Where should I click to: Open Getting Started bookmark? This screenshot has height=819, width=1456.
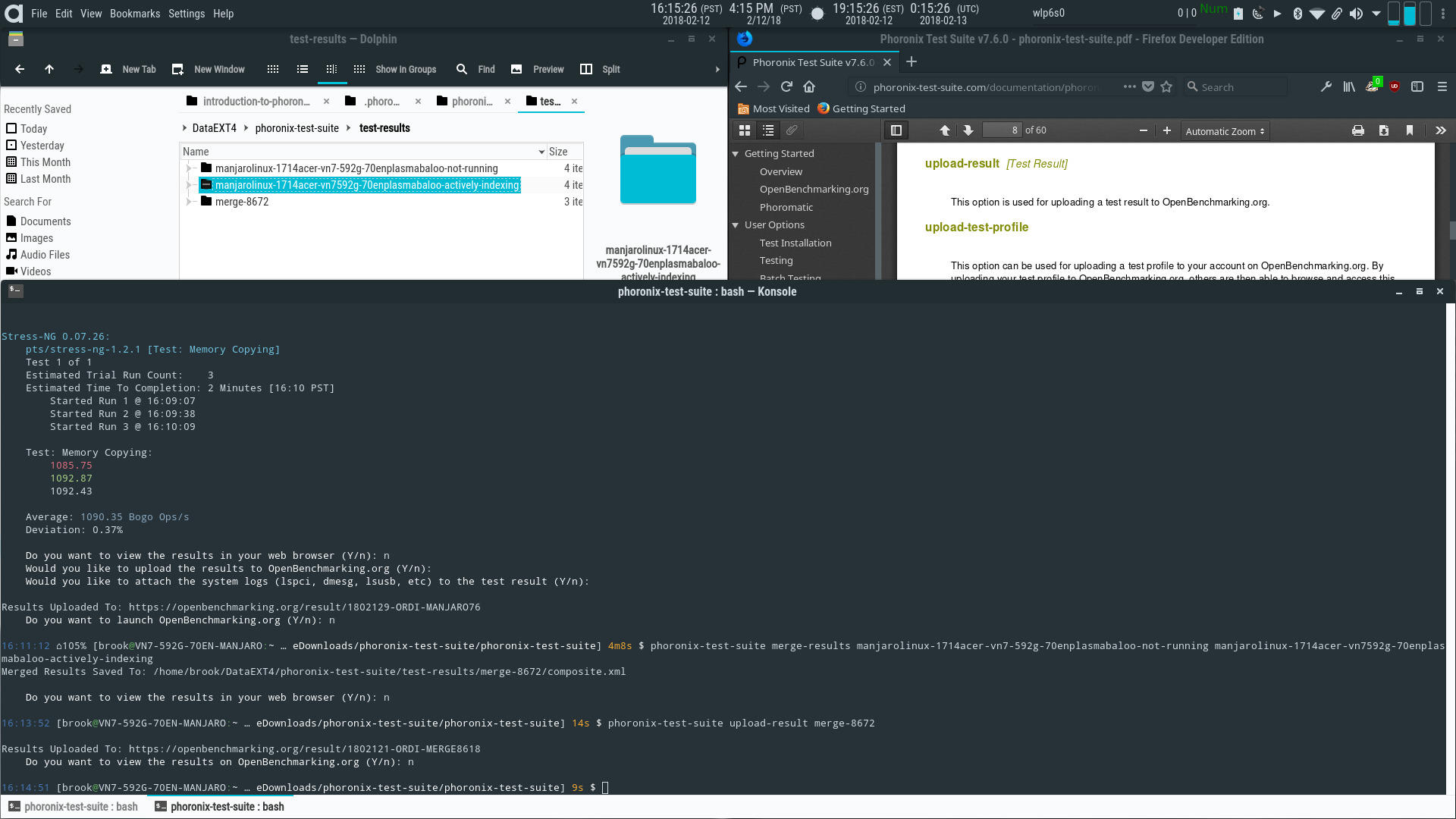click(861, 108)
